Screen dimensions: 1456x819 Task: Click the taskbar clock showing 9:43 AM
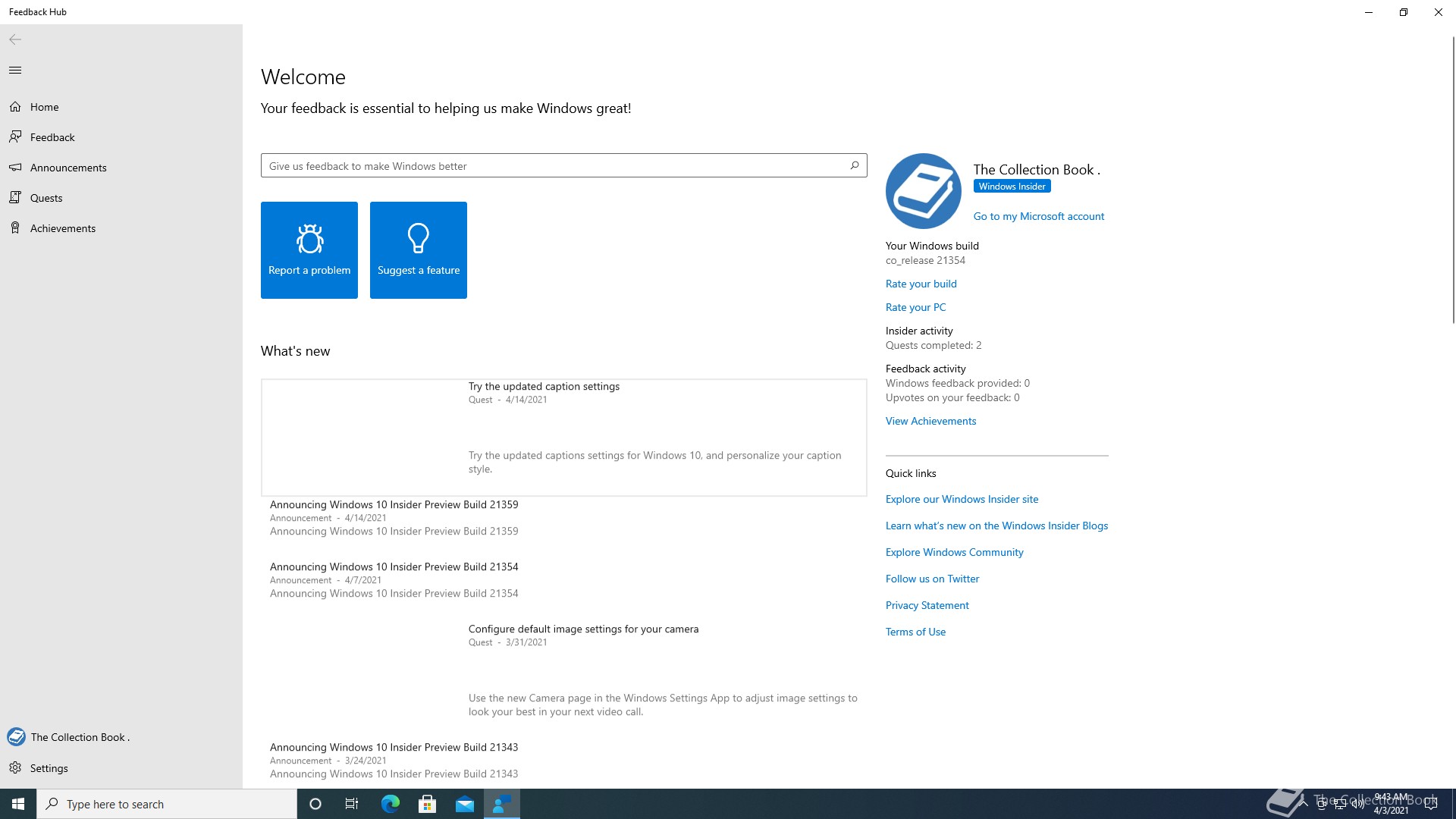click(1391, 804)
